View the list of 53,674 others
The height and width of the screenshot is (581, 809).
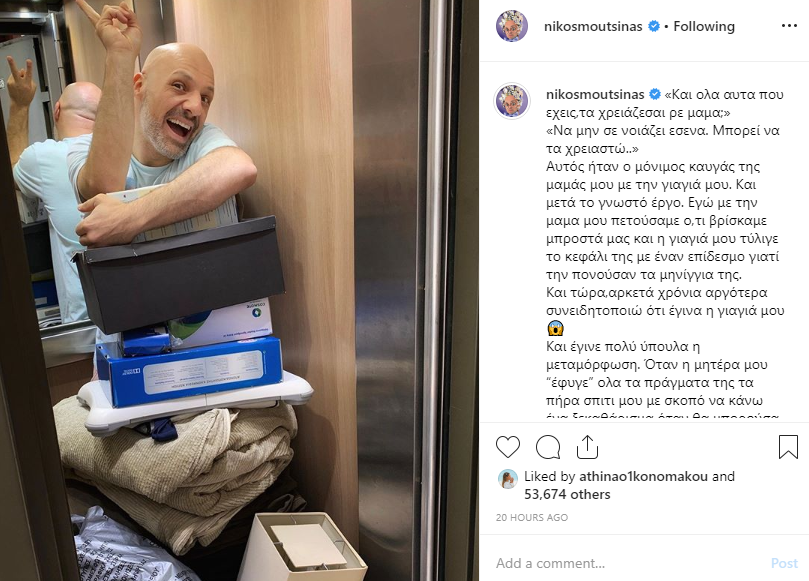[x=567, y=494]
